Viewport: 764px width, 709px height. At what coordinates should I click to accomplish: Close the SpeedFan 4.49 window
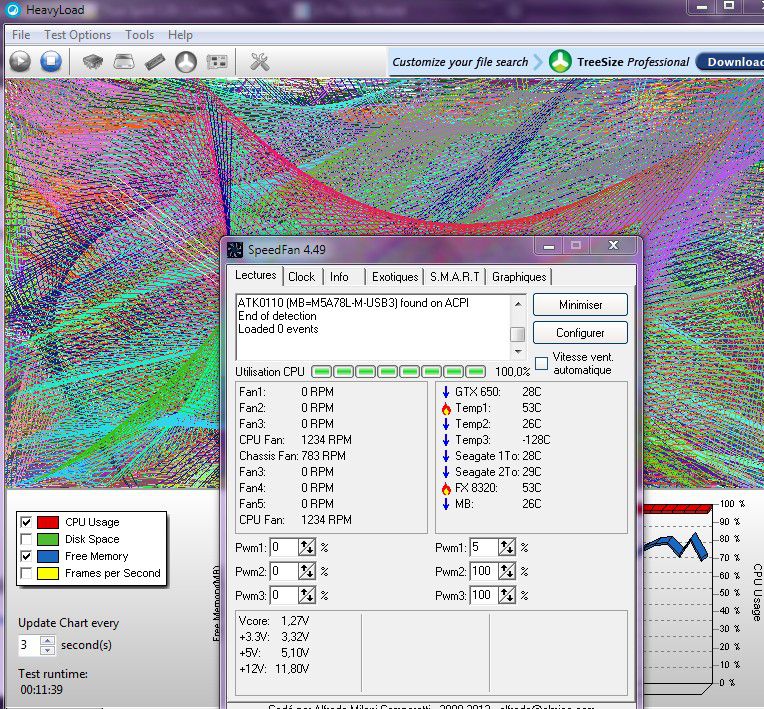click(x=613, y=245)
